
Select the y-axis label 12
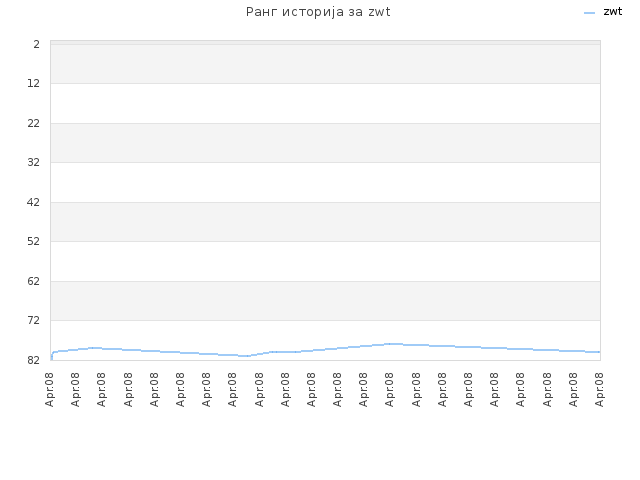pos(33,83)
